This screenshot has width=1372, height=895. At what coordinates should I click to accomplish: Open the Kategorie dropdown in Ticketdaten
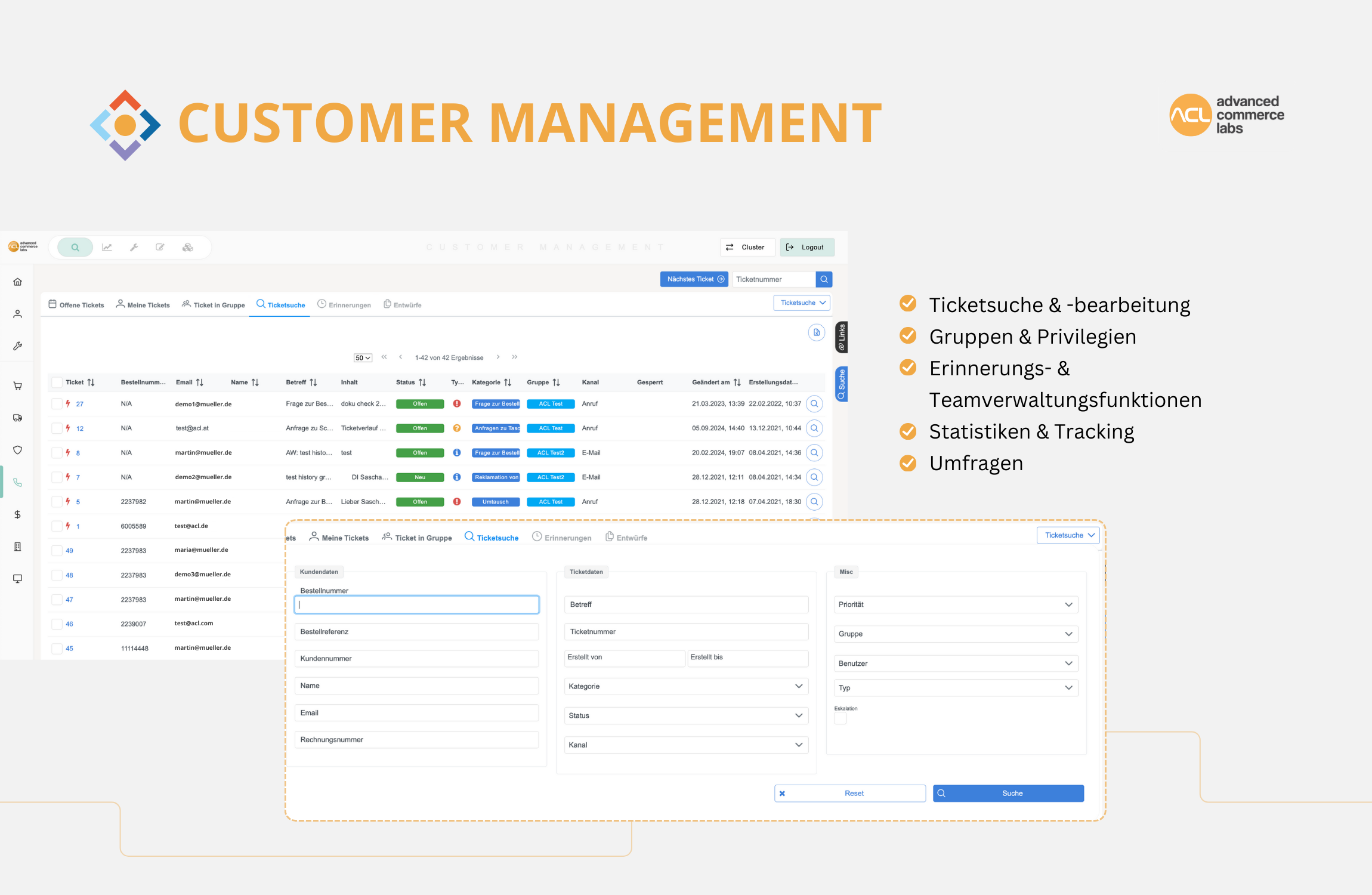(x=685, y=686)
